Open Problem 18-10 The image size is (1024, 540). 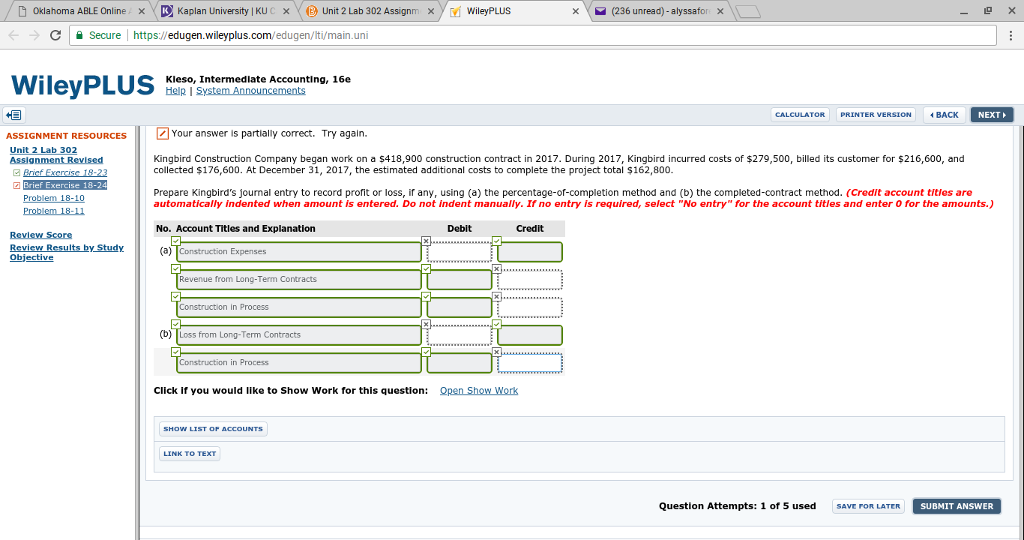pyautogui.click(x=54, y=198)
